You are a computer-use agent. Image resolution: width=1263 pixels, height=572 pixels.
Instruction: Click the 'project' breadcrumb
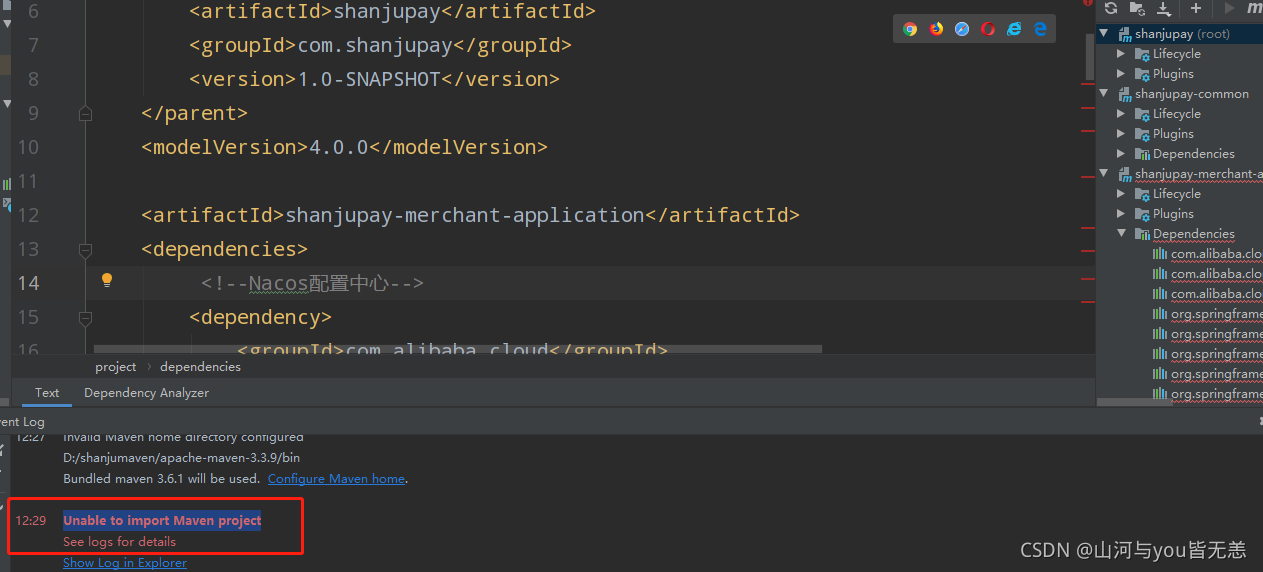pos(116,367)
